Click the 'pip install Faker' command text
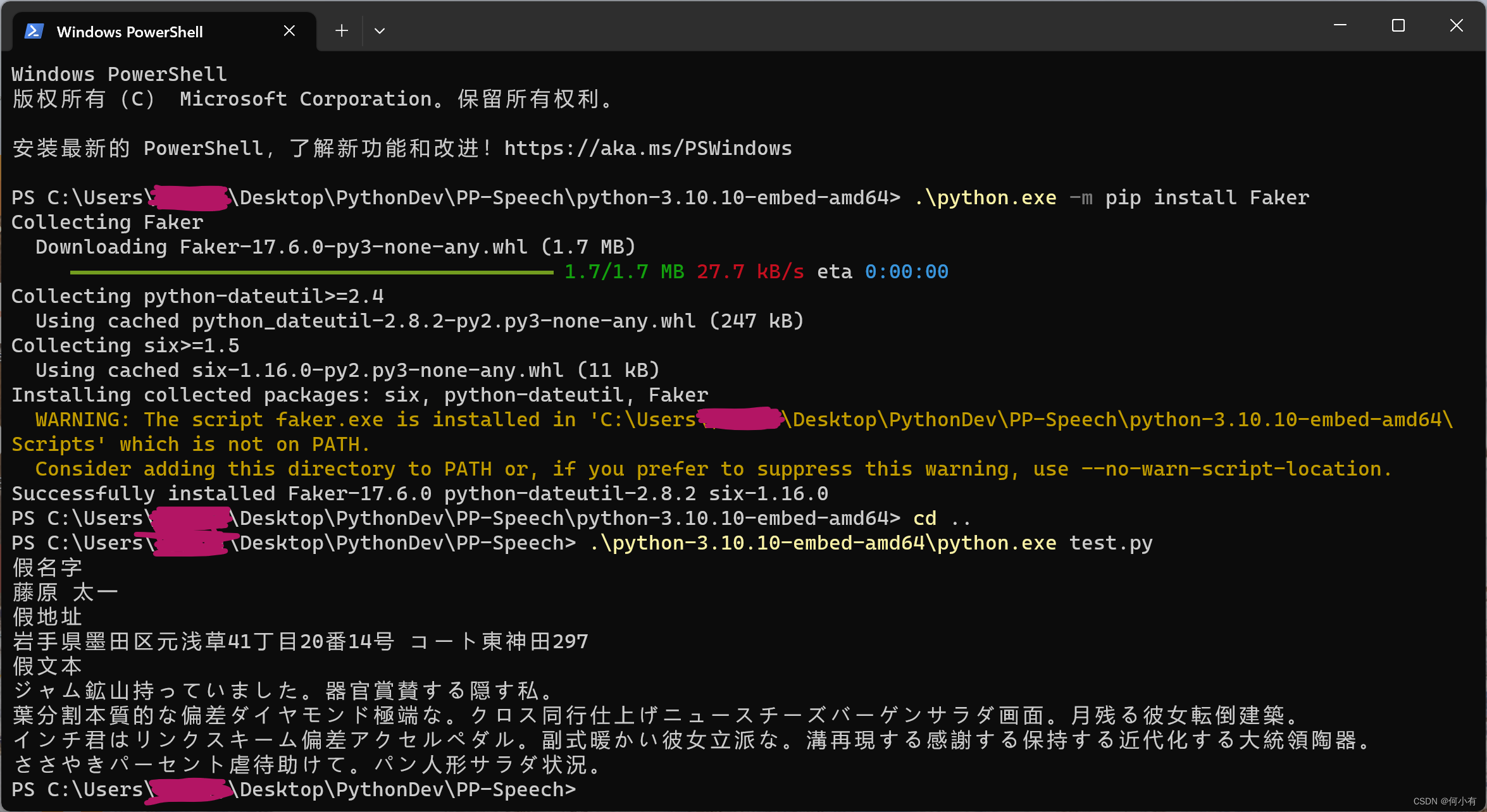Screen dimensions: 1487x812 (1207, 198)
